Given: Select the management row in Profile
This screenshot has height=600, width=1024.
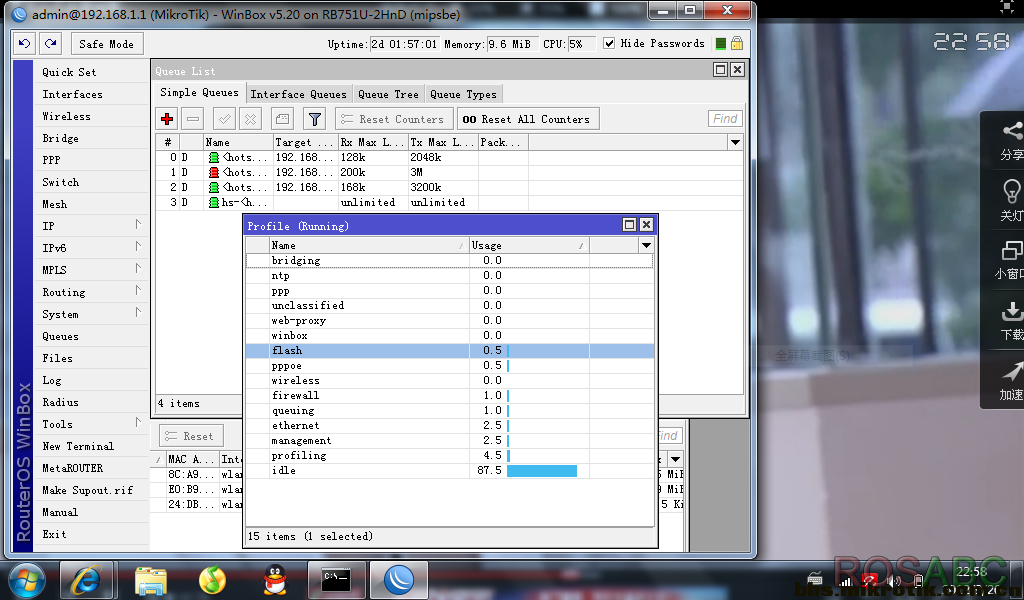Looking at the screenshot, I should (x=450, y=441).
